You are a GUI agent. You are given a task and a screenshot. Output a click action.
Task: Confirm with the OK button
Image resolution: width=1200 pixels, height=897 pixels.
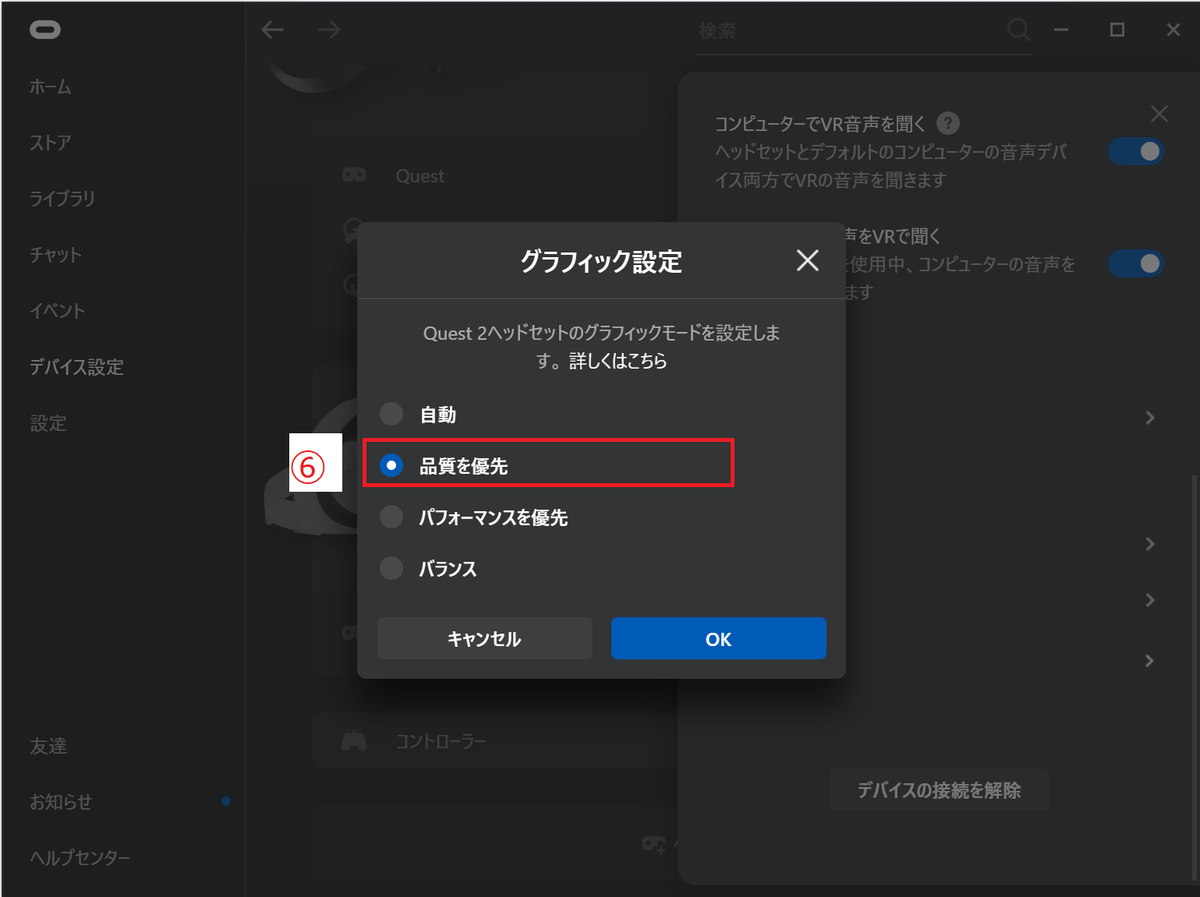719,638
